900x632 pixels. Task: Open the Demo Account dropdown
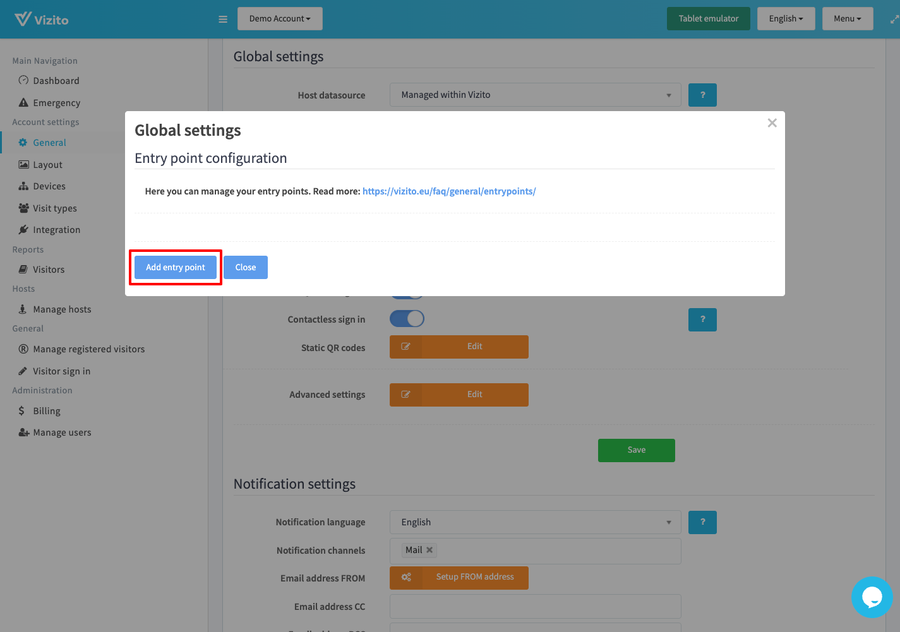coord(279,18)
